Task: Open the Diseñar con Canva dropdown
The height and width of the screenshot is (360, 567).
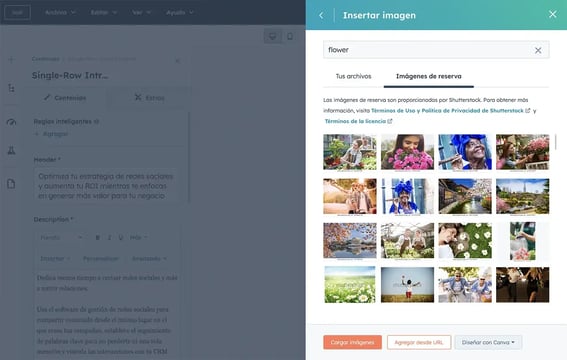Action: tap(488, 342)
